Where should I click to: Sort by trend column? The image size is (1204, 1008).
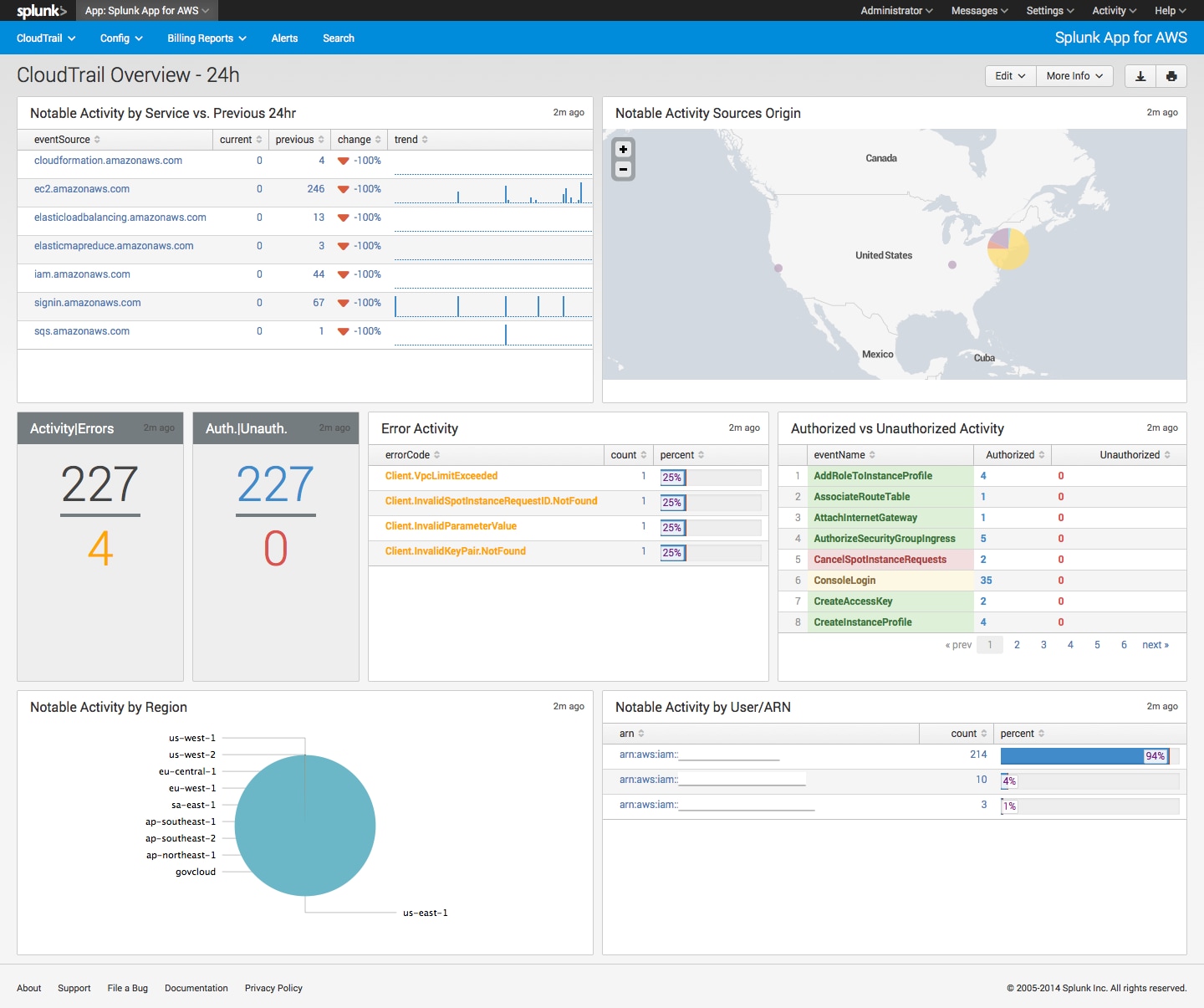[x=411, y=140]
